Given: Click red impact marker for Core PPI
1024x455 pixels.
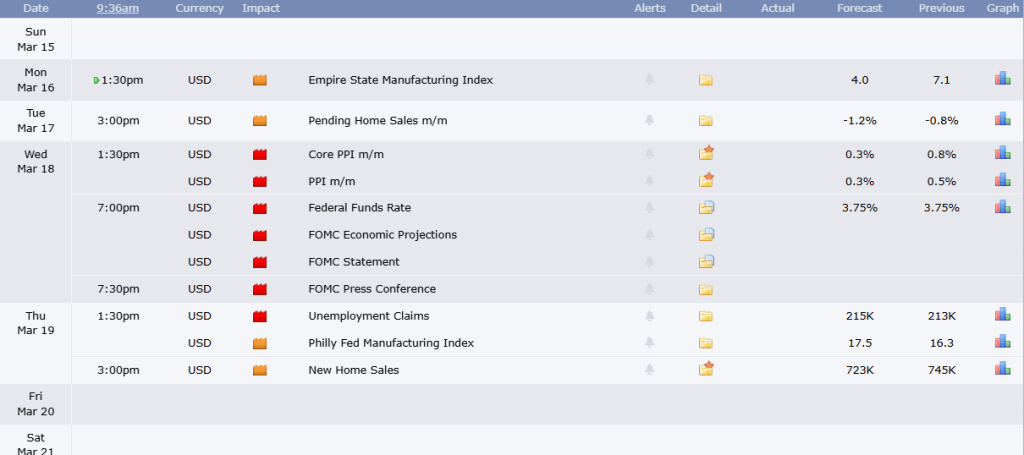Looking at the screenshot, I should [261, 155].
